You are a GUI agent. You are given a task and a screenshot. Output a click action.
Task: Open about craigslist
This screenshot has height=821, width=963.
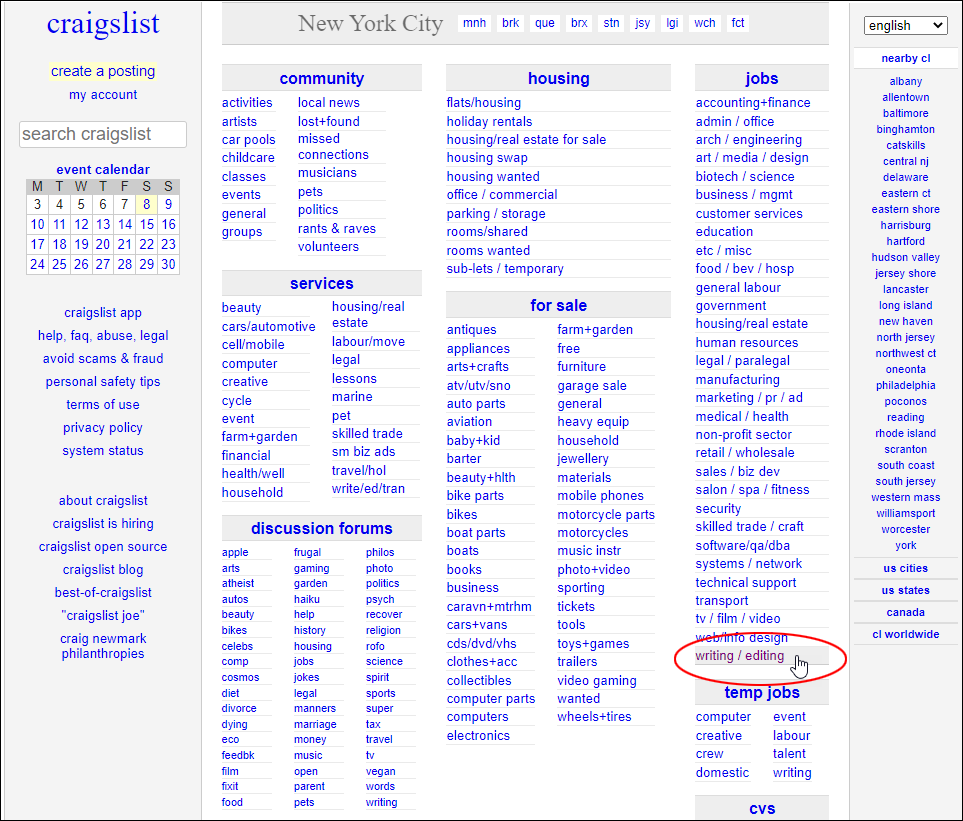[x=103, y=500]
